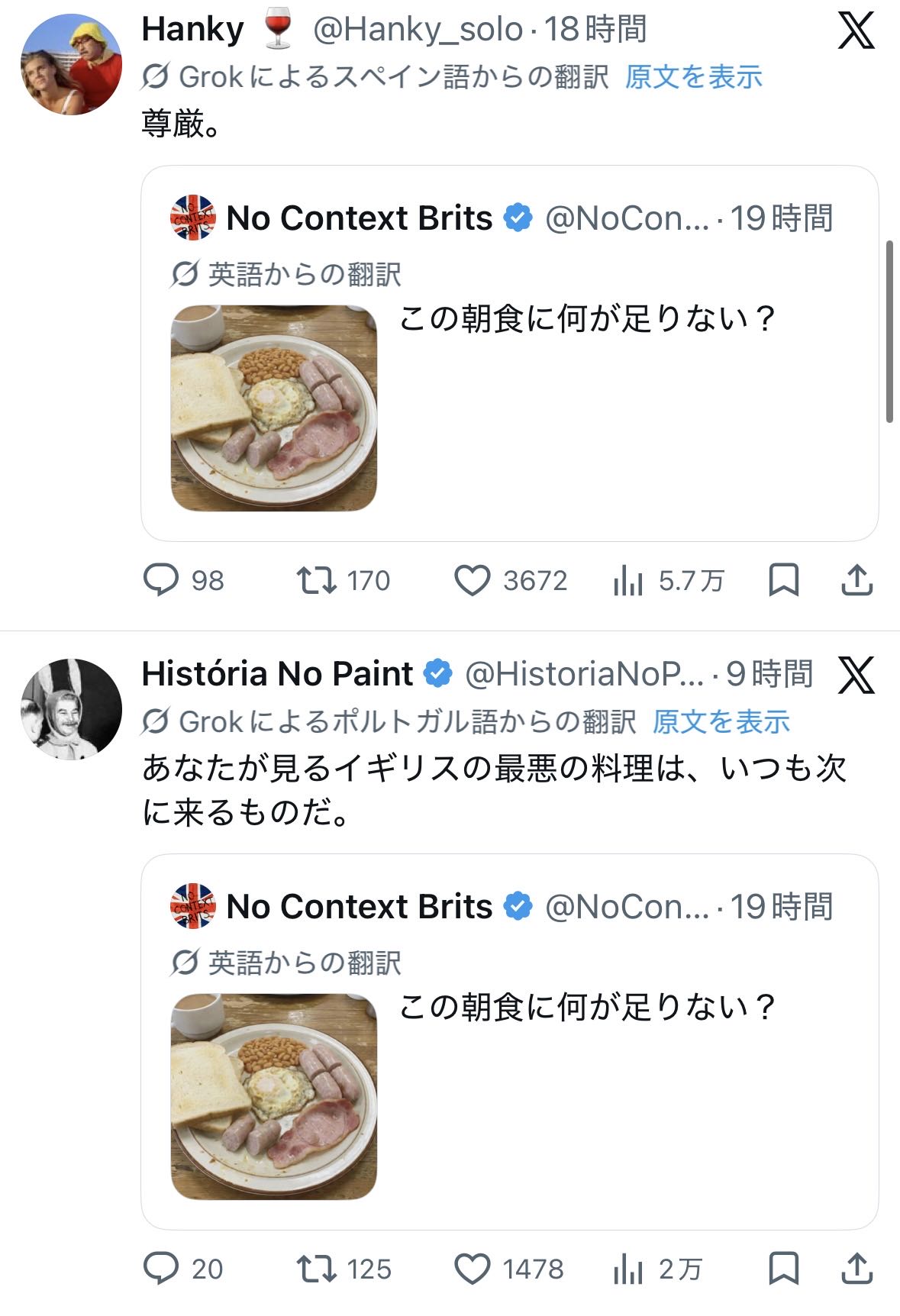Viewport: 900px width, 1316px height.
Task: Open breakfast photo in first quoted post
Action: click(274, 408)
